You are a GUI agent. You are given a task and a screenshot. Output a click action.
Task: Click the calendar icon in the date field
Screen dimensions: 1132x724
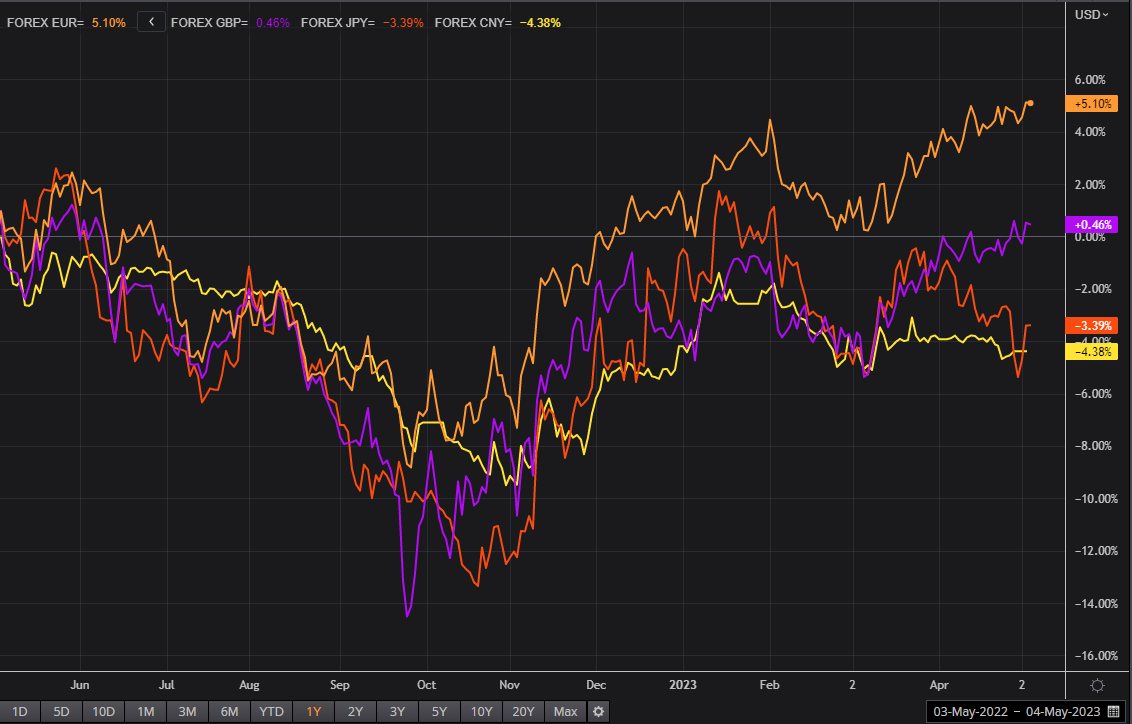pos(1113,711)
